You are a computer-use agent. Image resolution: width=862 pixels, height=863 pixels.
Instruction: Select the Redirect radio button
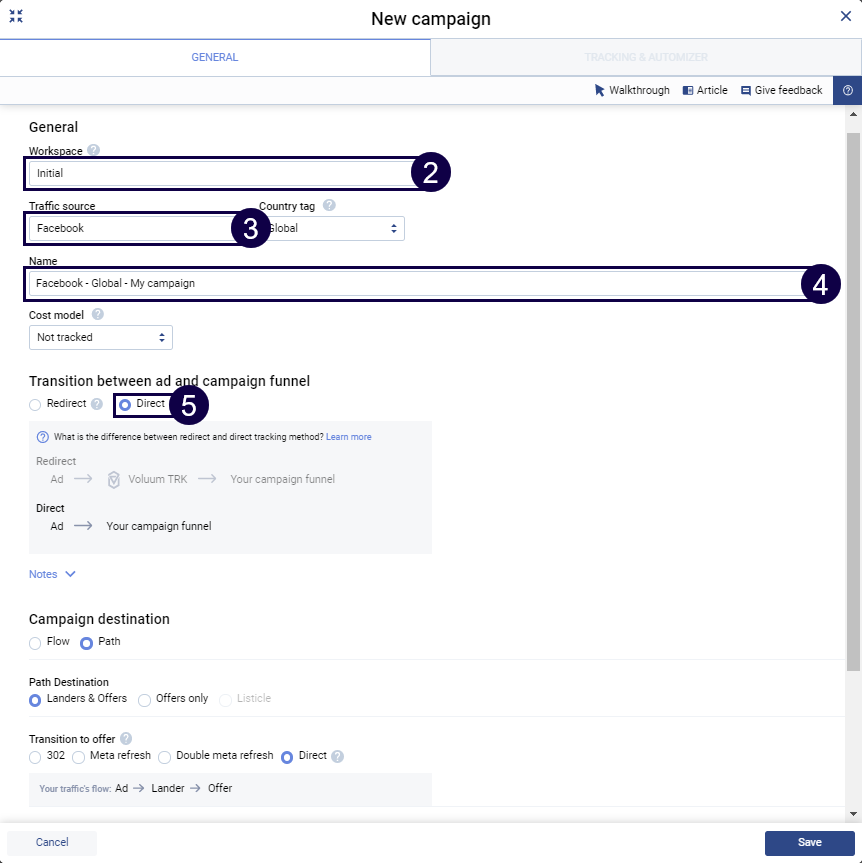pos(36,404)
